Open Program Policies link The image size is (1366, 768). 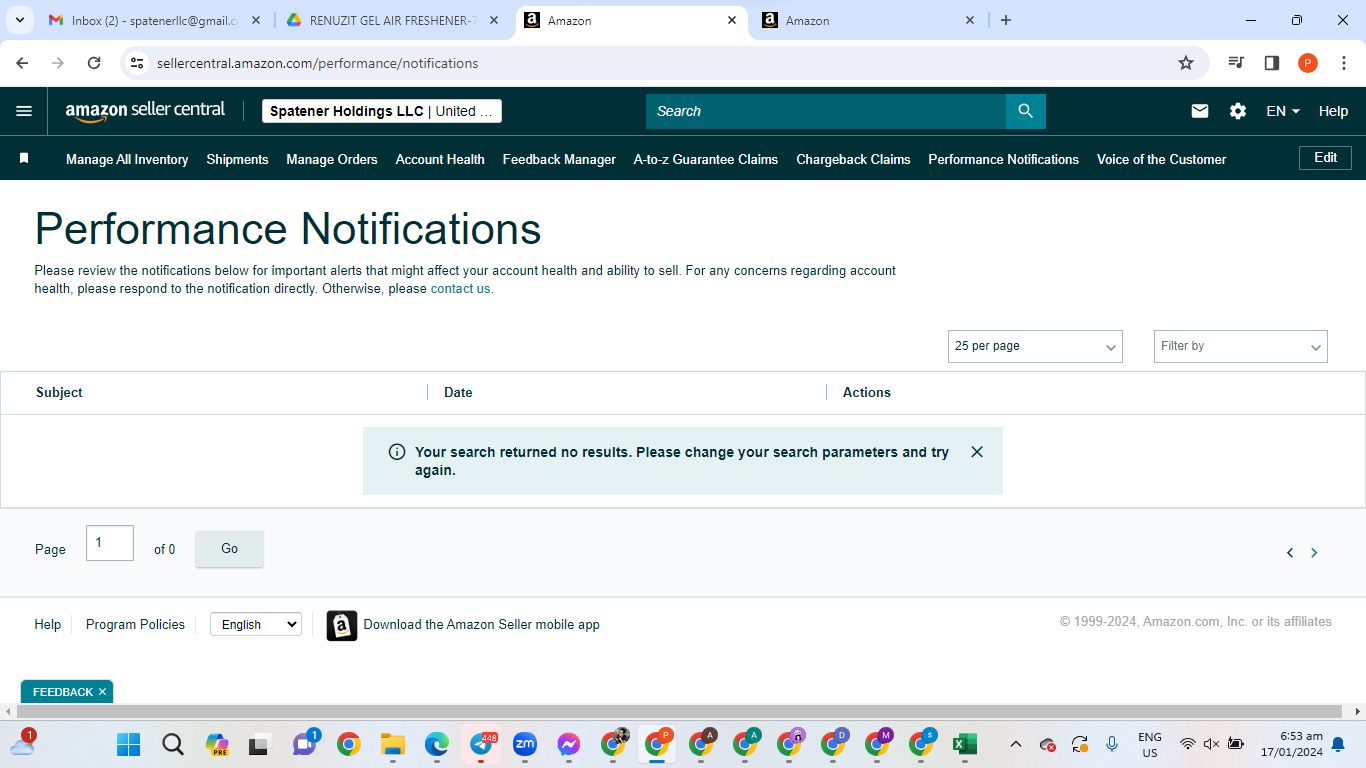(135, 624)
